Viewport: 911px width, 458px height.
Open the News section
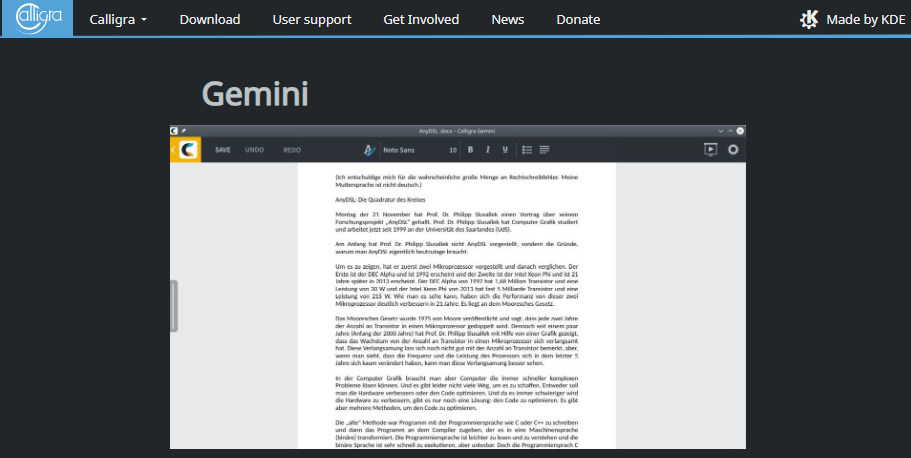[508, 20]
